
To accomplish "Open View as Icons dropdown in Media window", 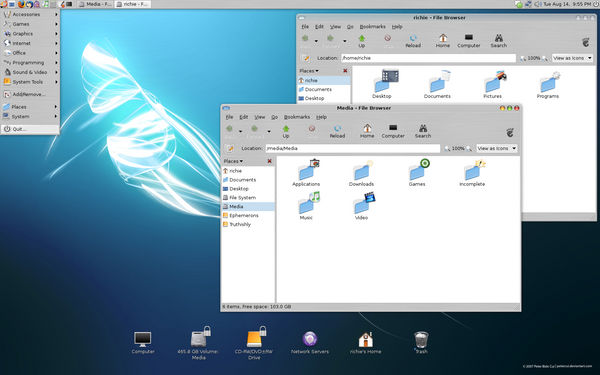I will pyautogui.click(x=497, y=148).
